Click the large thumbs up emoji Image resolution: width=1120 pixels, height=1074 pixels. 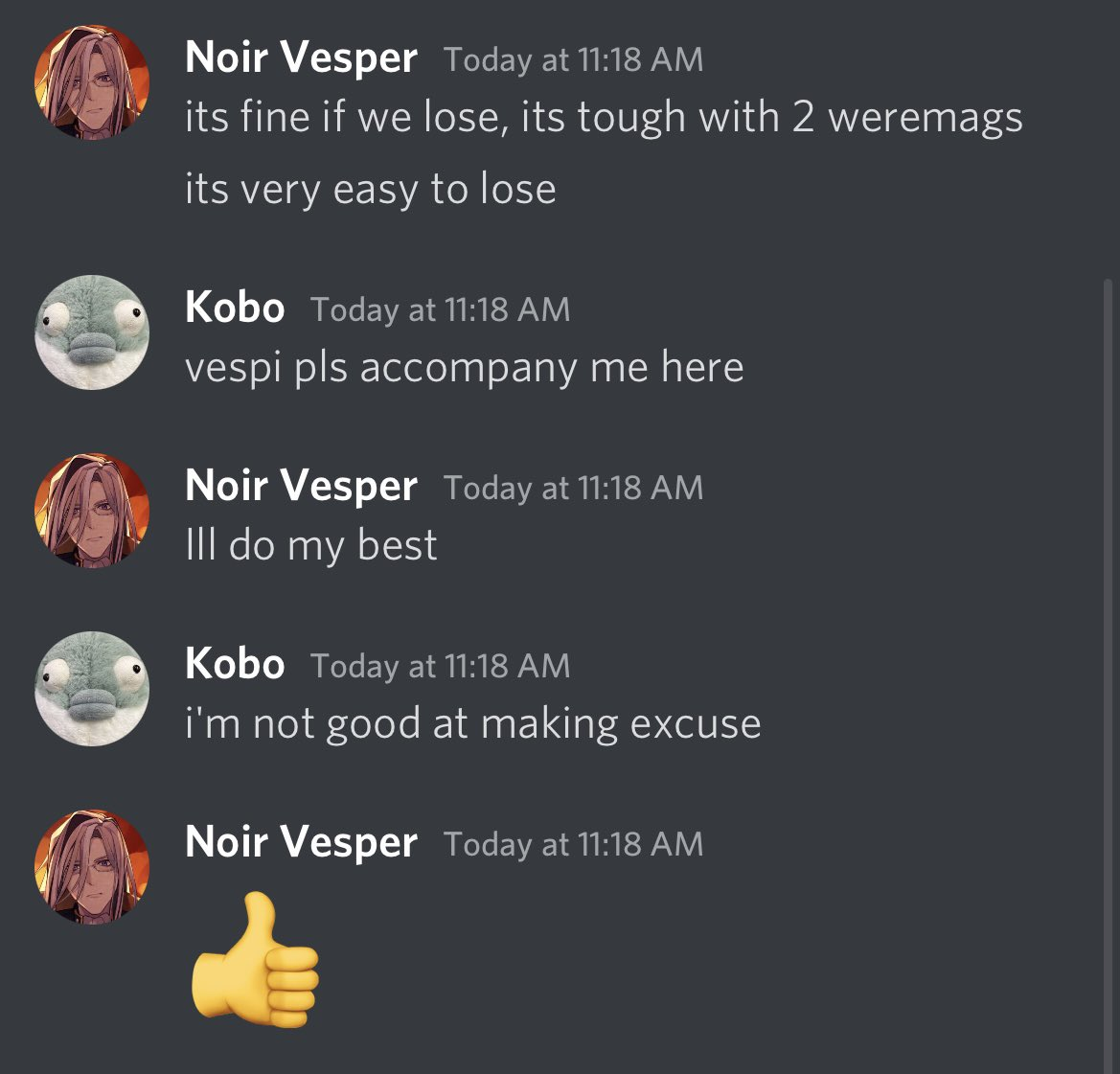click(255, 960)
